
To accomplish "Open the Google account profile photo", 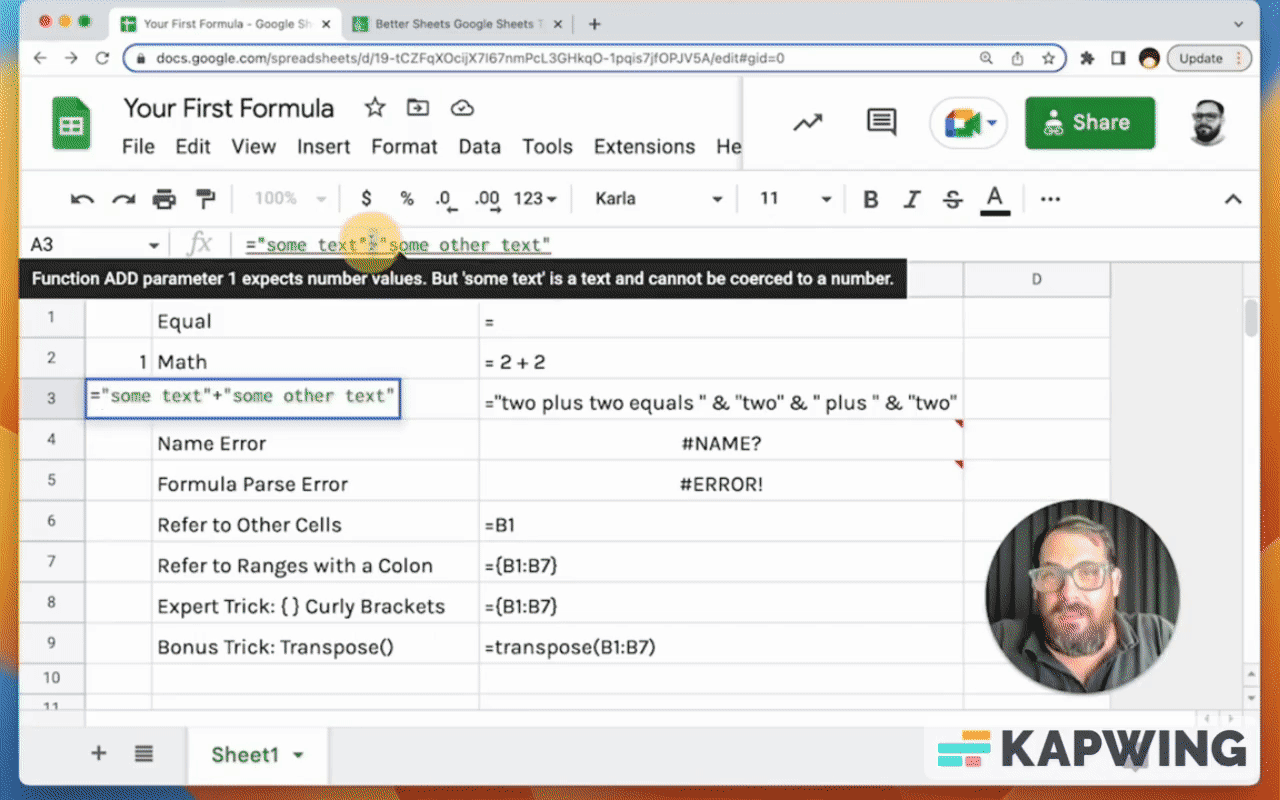I will 1209,122.
